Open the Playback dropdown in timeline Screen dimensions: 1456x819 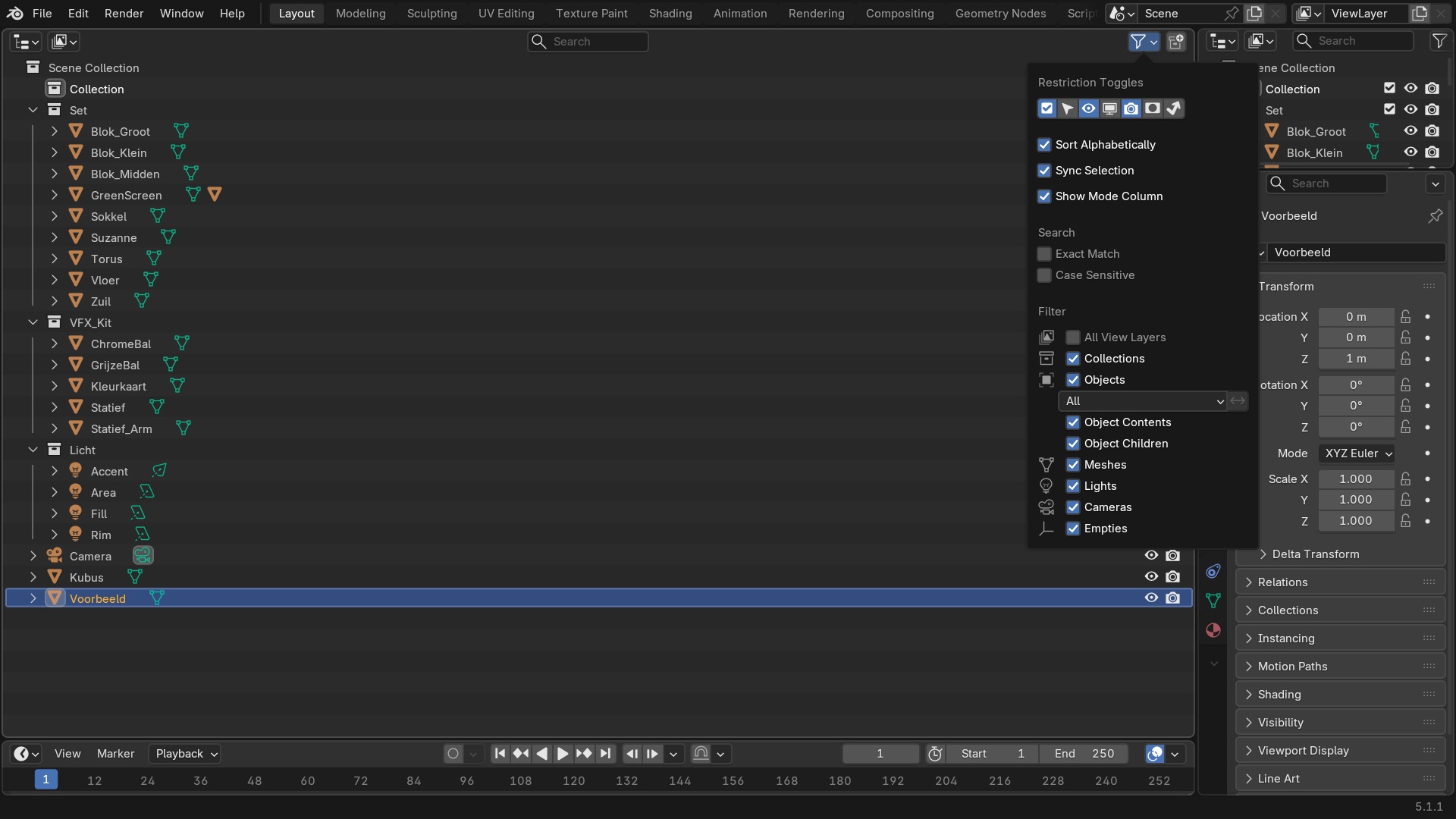tap(187, 754)
